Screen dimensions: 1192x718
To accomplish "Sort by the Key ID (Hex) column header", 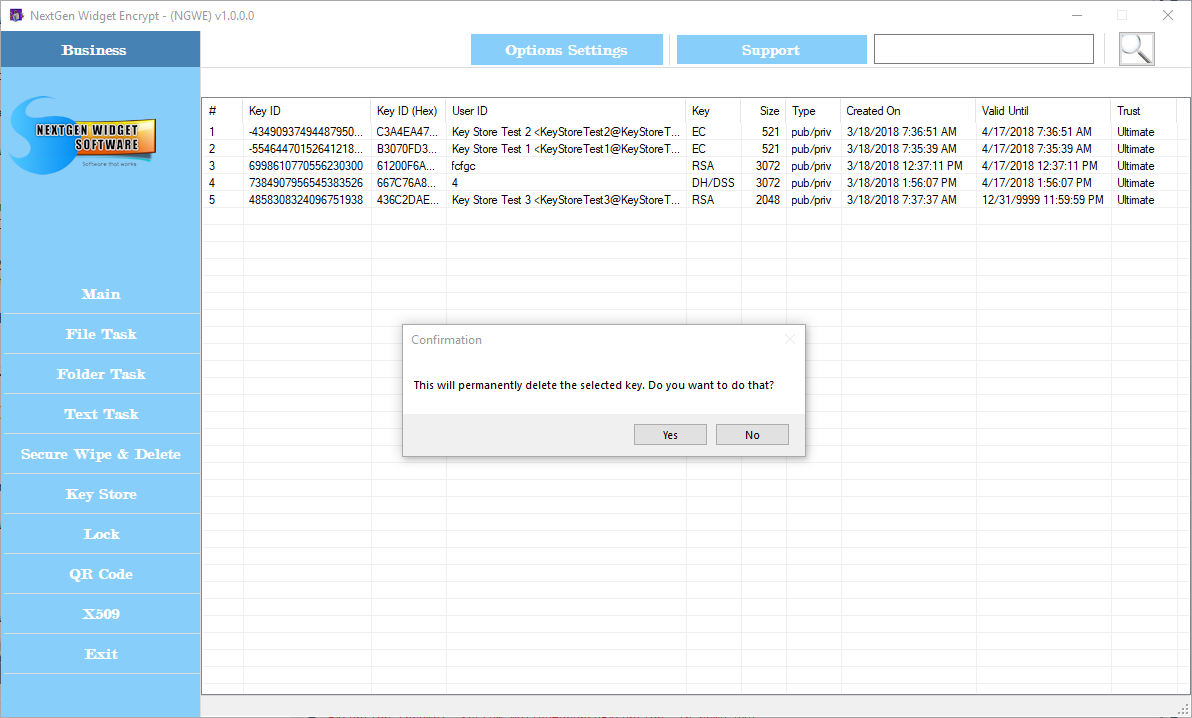I will 408,111.
